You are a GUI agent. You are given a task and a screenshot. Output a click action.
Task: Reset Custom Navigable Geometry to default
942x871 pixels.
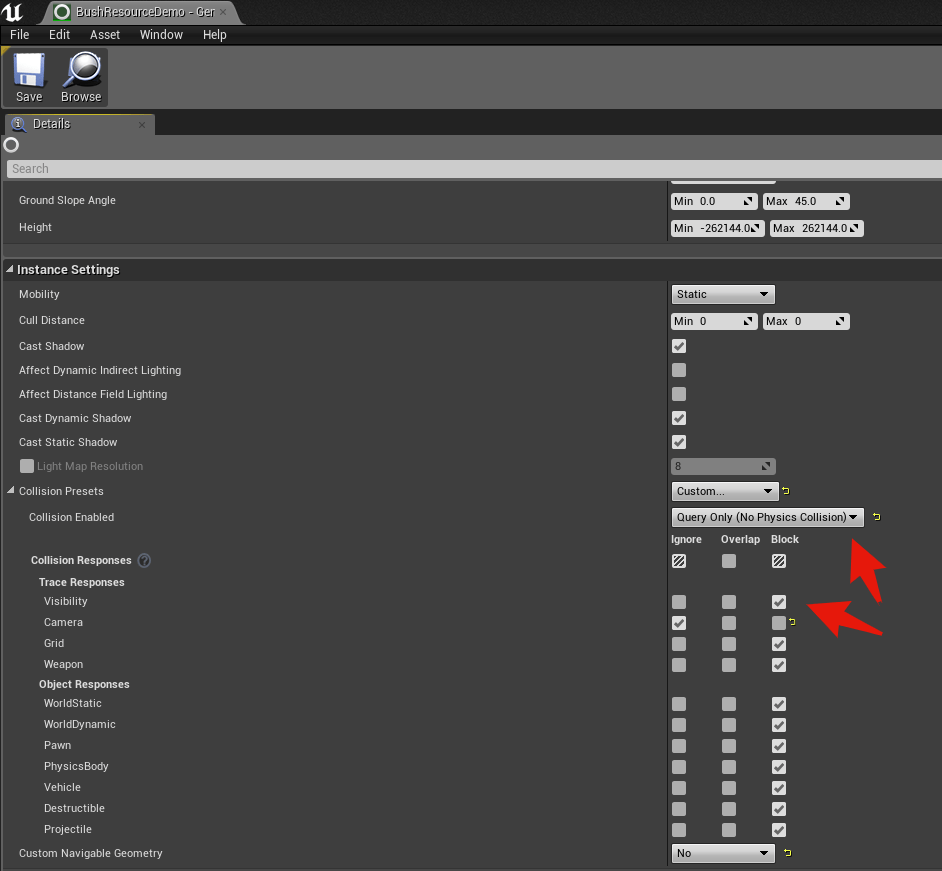pyautogui.click(x=786, y=853)
